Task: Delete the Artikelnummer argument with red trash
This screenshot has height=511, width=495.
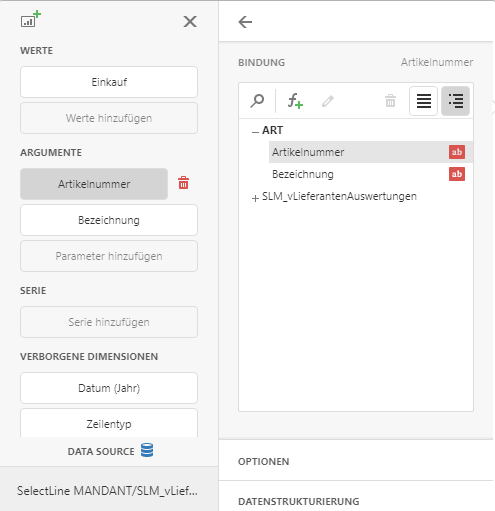Action: 183,183
